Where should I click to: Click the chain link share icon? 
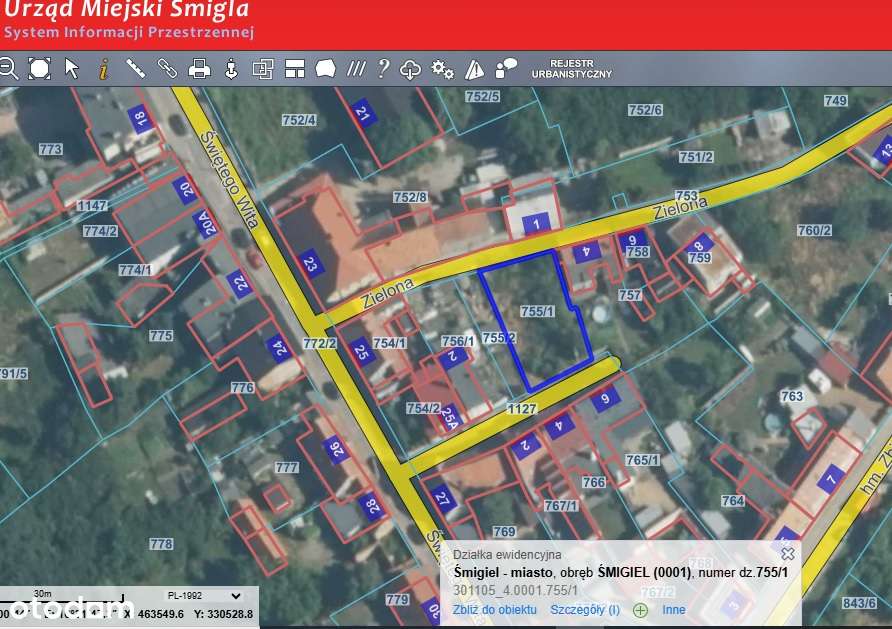pos(167,69)
